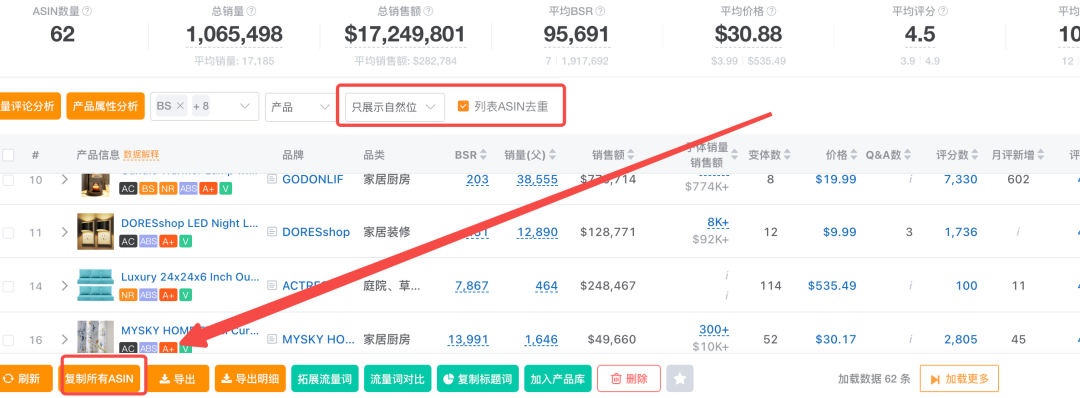Viewport: 1080px width, 398px height.
Task: Click the child sales value 8K+
Action: [718, 222]
